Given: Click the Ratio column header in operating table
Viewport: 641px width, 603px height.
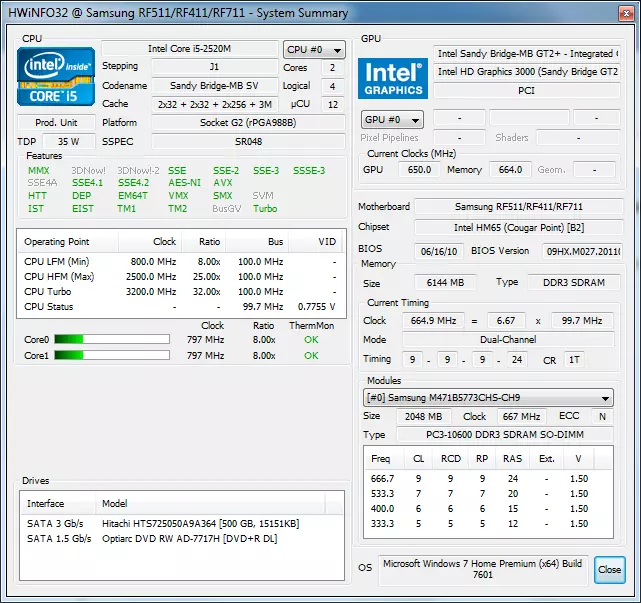Looking at the screenshot, I should pos(204,242).
